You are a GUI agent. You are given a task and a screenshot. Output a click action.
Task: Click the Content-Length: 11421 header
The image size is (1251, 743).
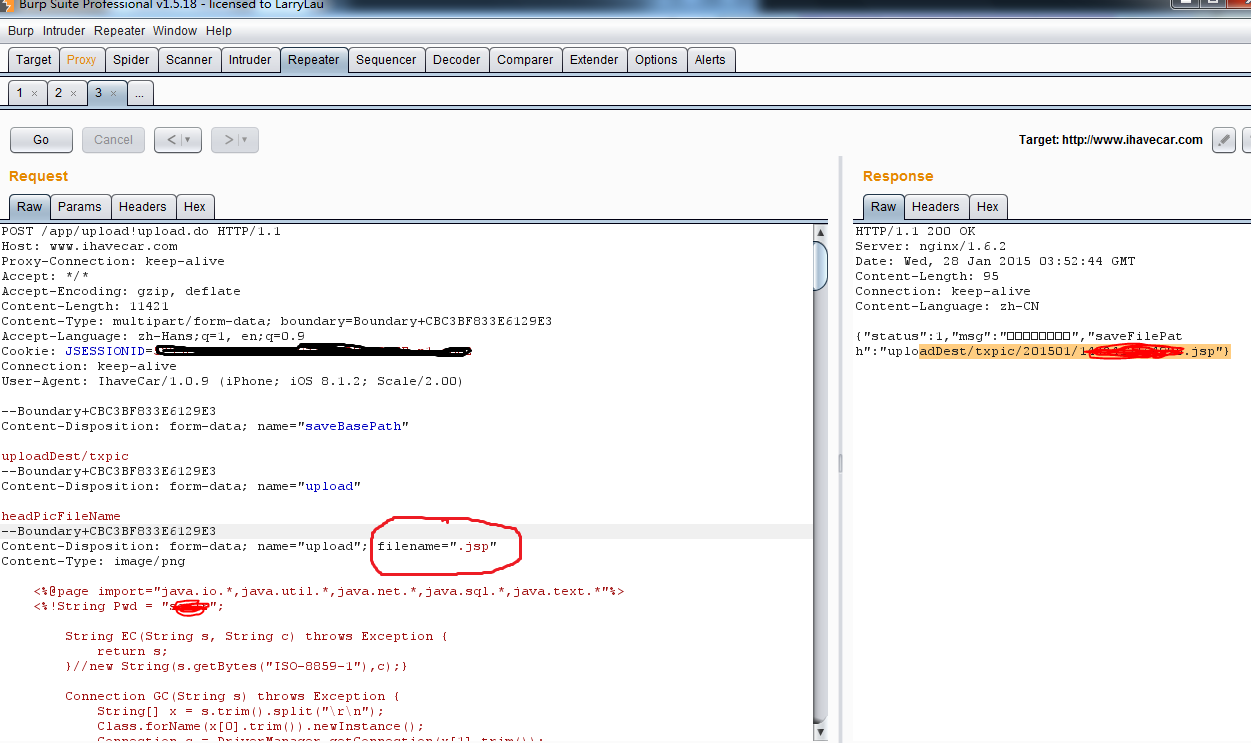85,306
